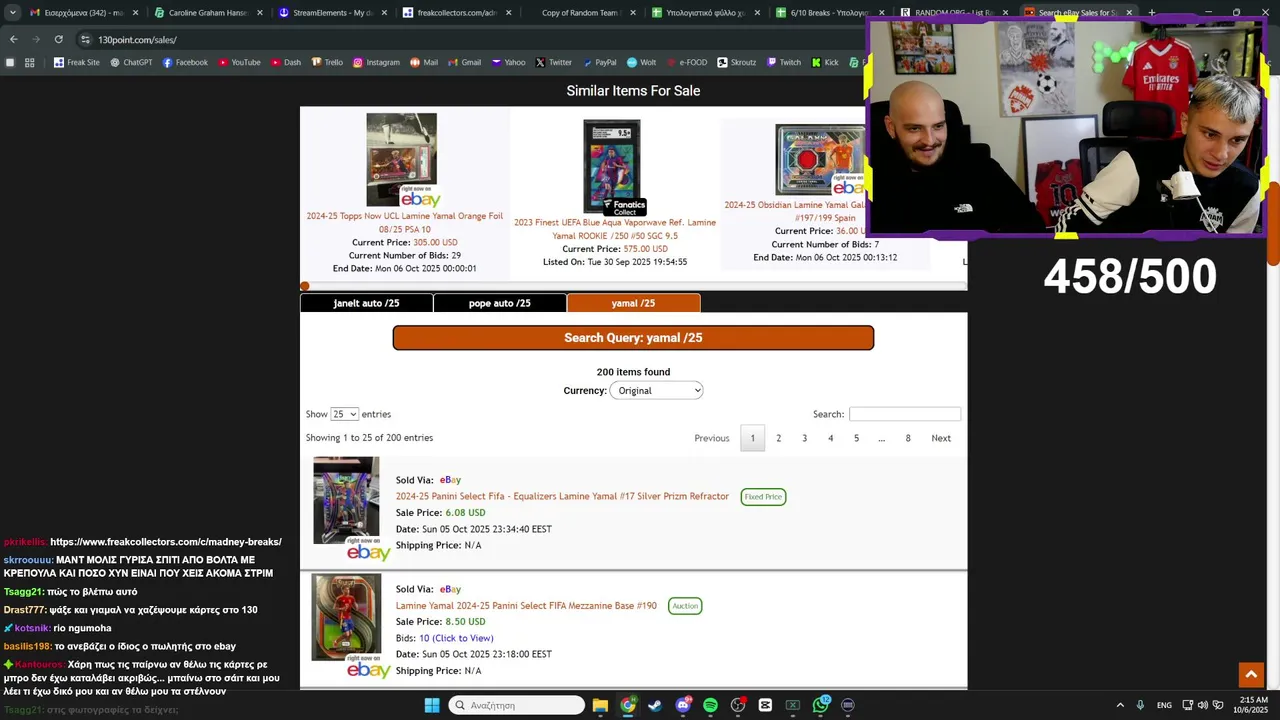The width and height of the screenshot is (1280, 720).
Task: Open the Show entries count dropdown
Action: (344, 414)
